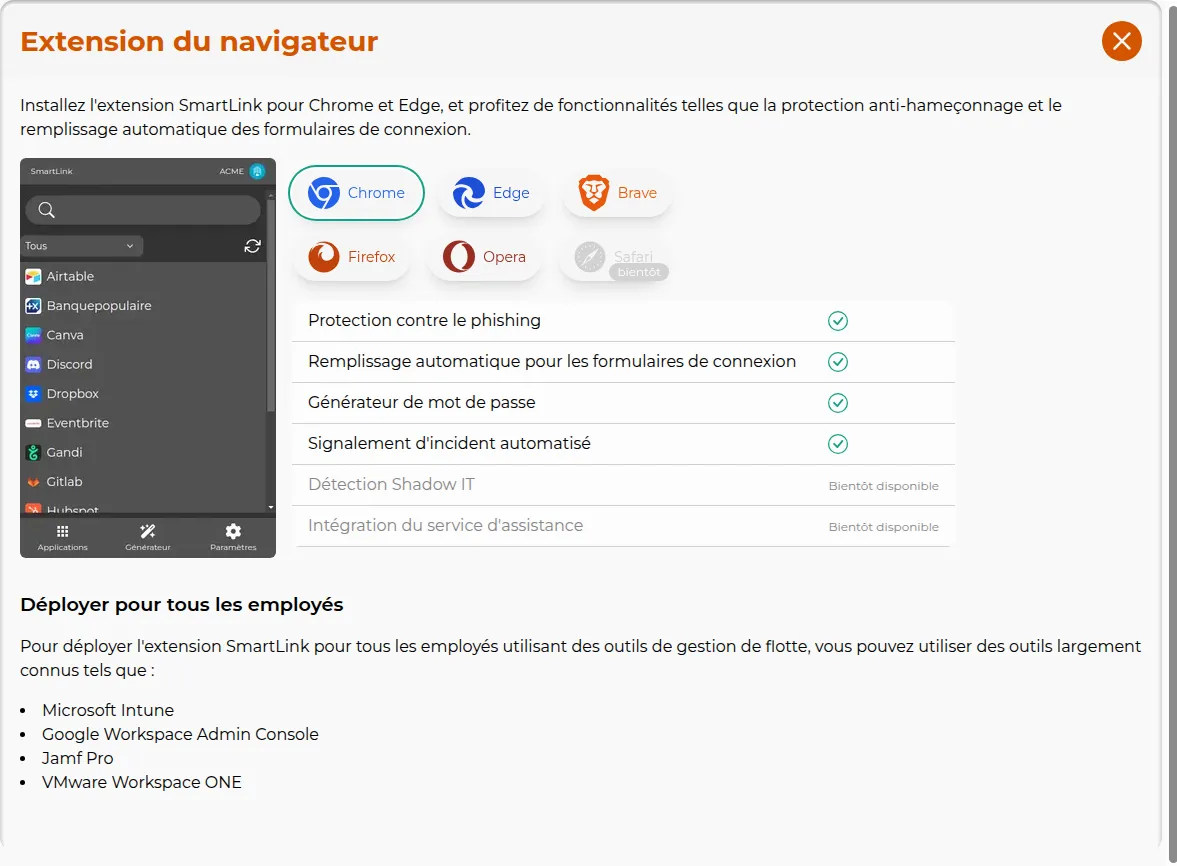This screenshot has width=1177, height=866.
Task: Refresh the app list with the sync icon
Action: [253, 245]
